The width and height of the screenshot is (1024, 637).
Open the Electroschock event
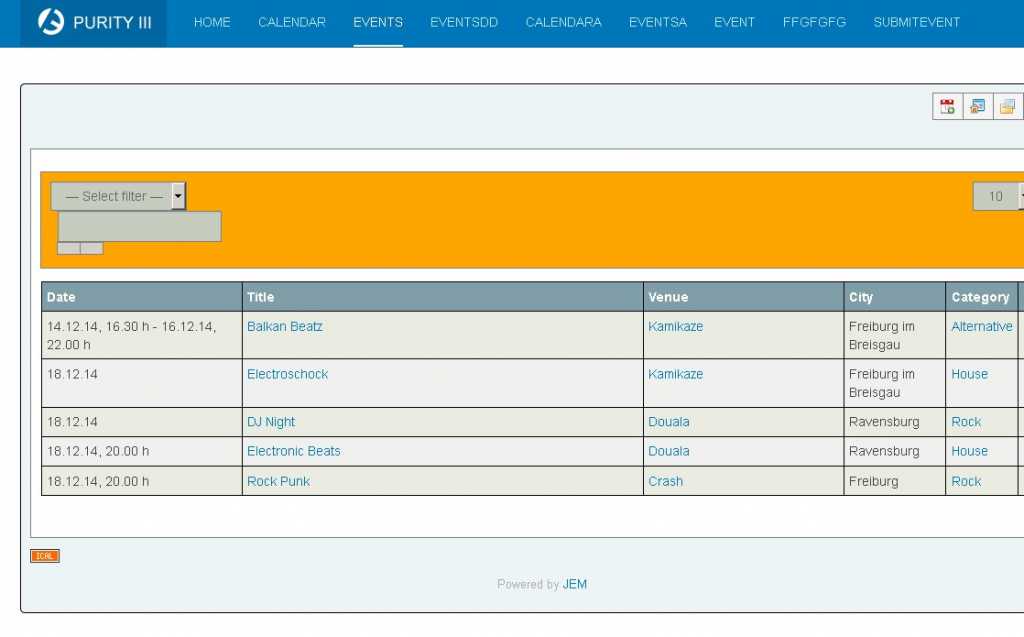coord(287,374)
